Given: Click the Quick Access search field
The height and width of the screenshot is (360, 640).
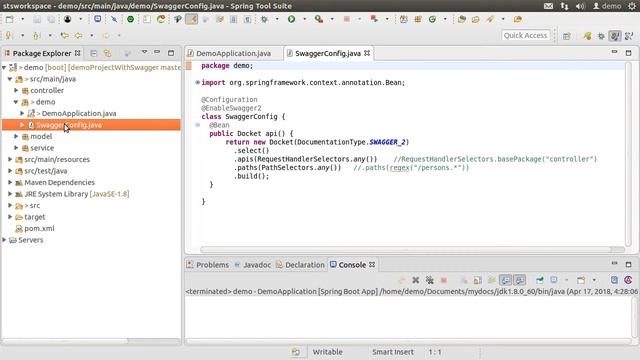Looking at the screenshot, I should [x=525, y=36].
